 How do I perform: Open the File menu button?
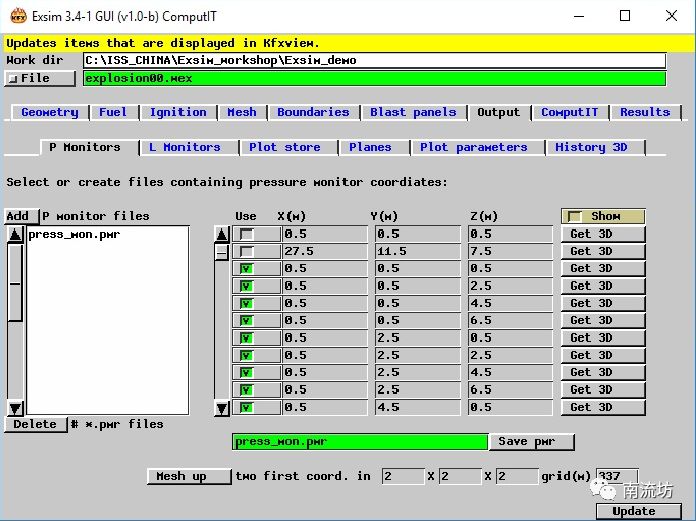(x=29, y=78)
